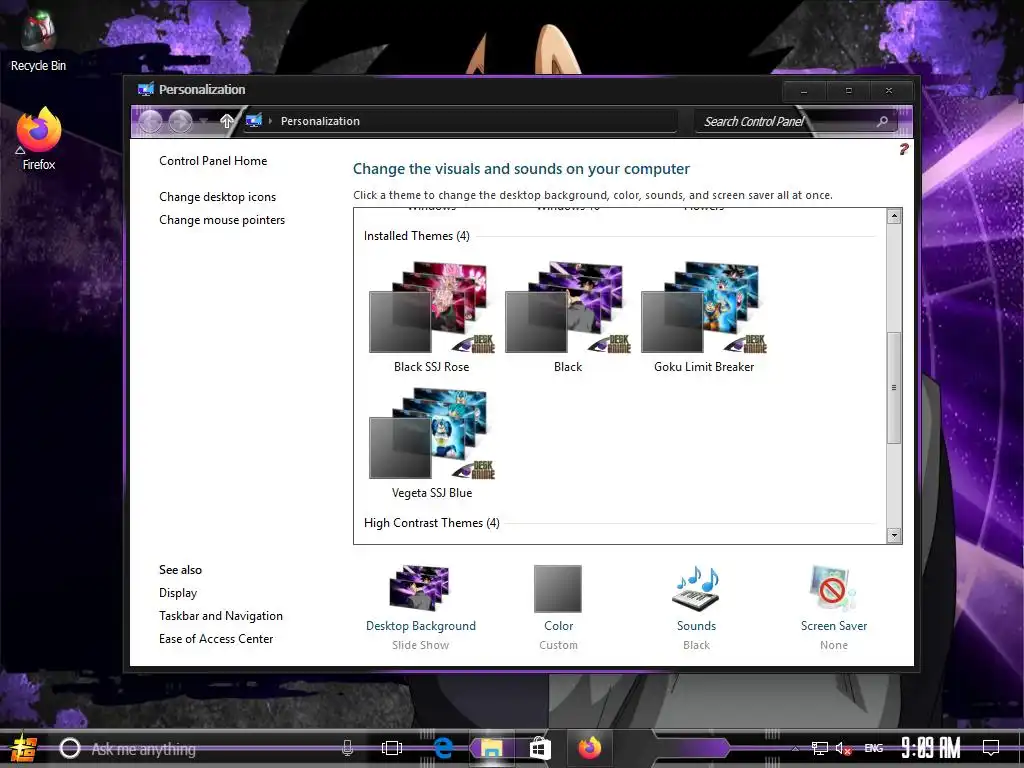Open help with the red question mark
This screenshot has width=1024, height=768.
click(904, 150)
